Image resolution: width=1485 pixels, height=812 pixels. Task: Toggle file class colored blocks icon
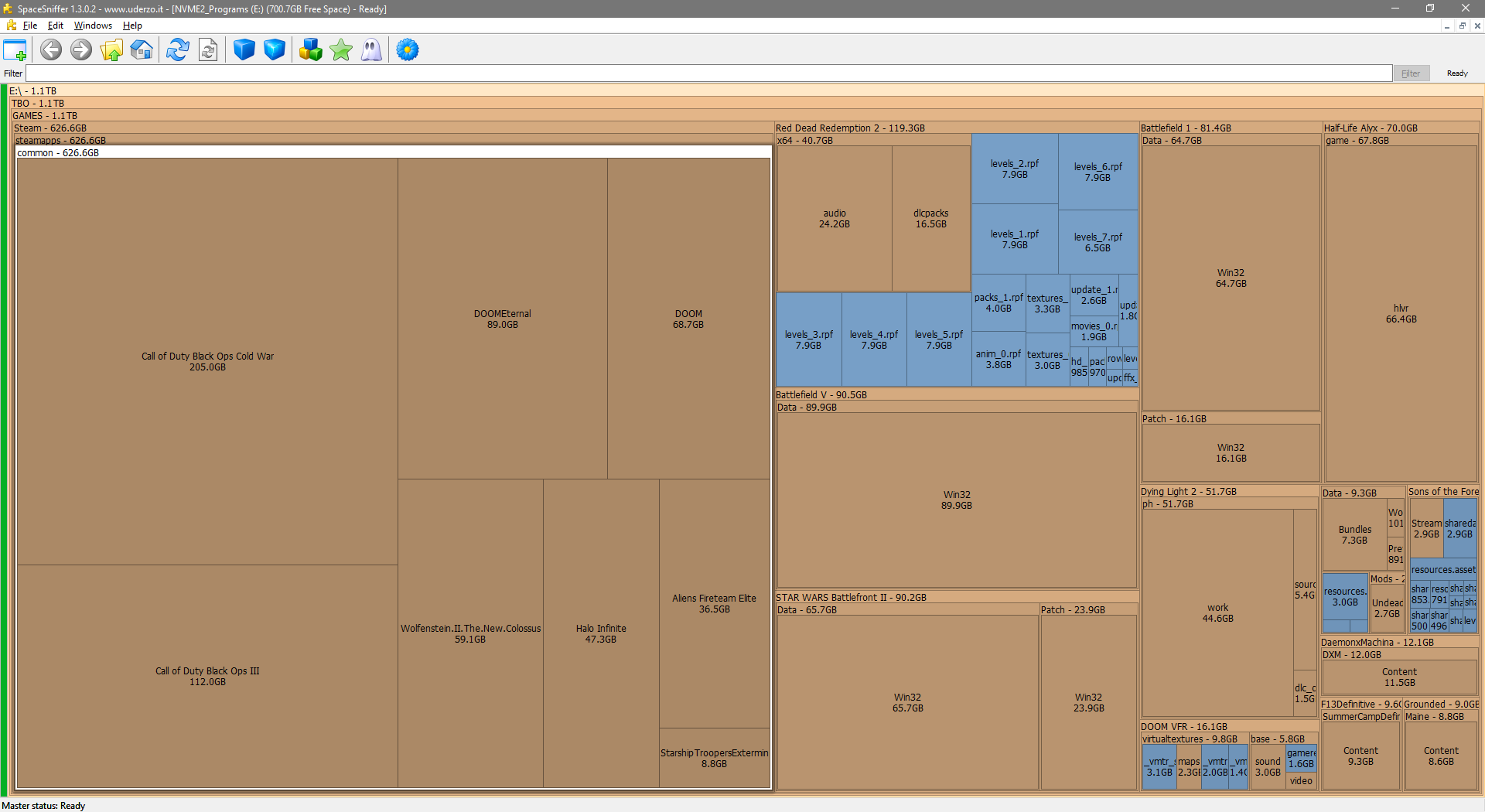coord(311,50)
